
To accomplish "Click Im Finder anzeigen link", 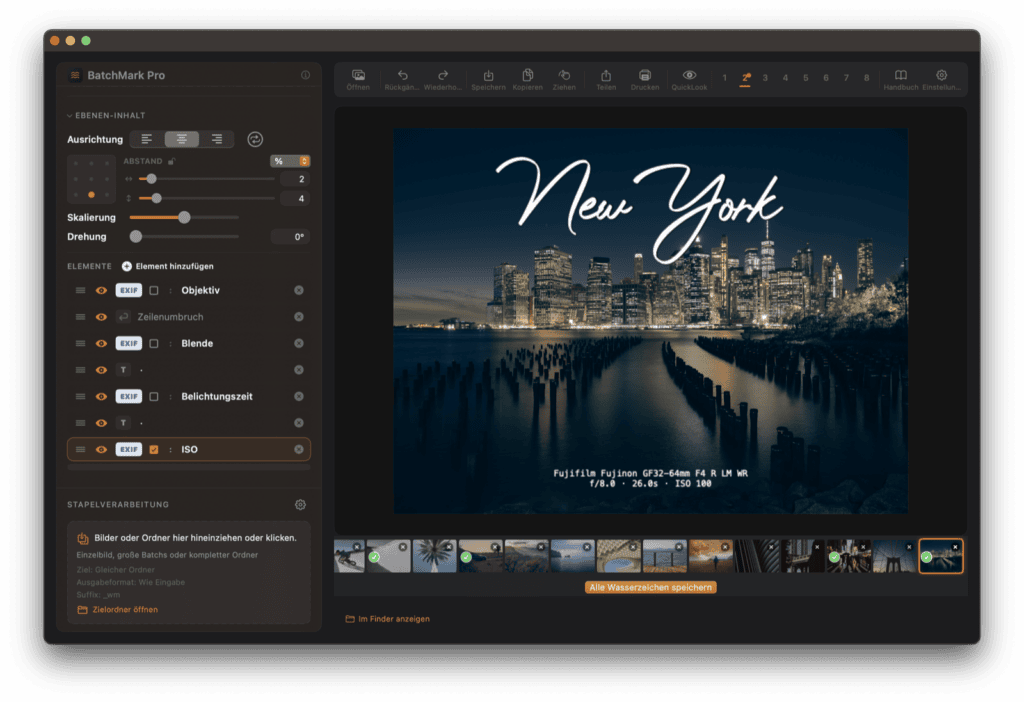I will pyautogui.click(x=388, y=618).
